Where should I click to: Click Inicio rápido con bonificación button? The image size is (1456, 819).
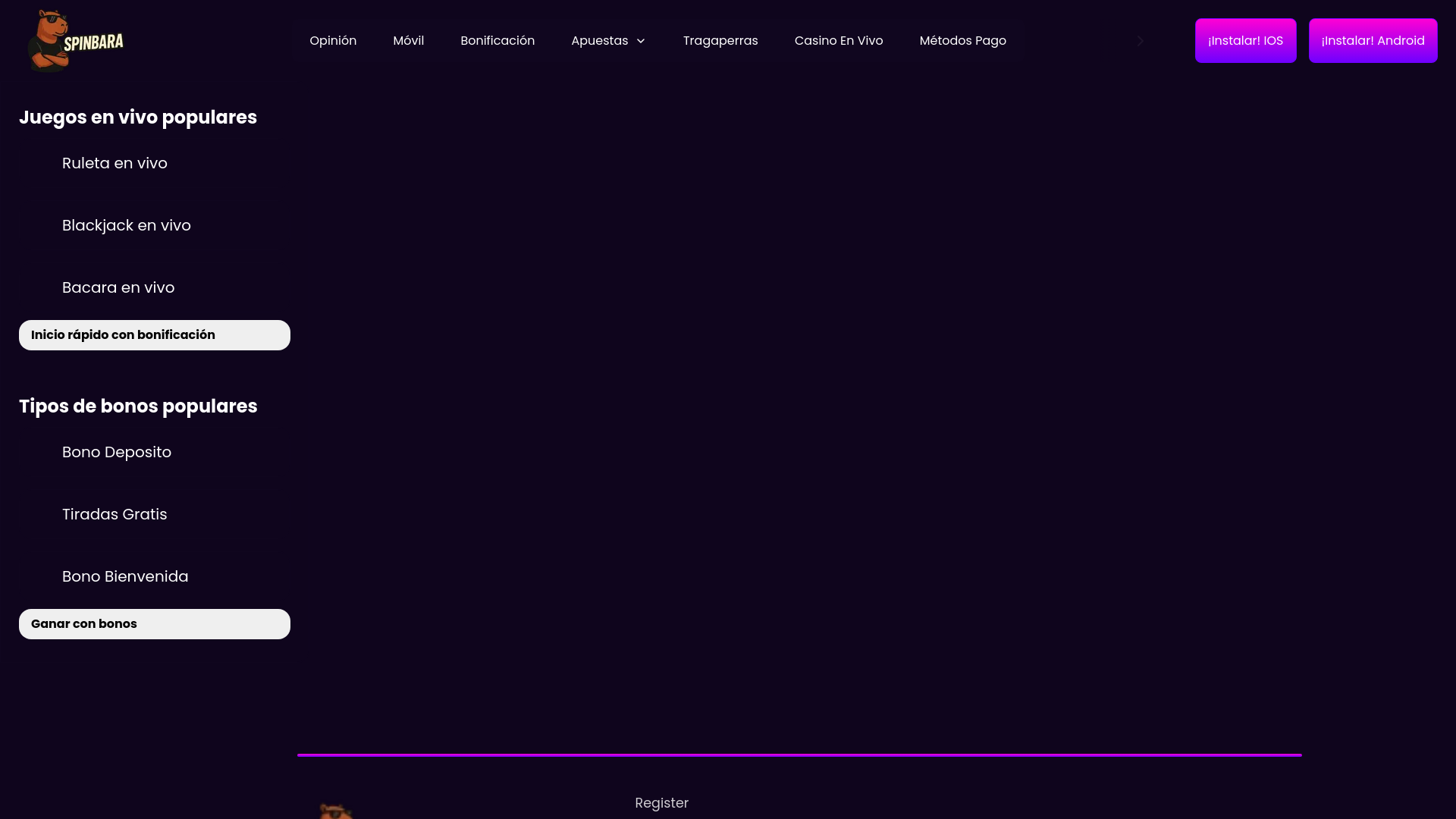[x=155, y=335]
